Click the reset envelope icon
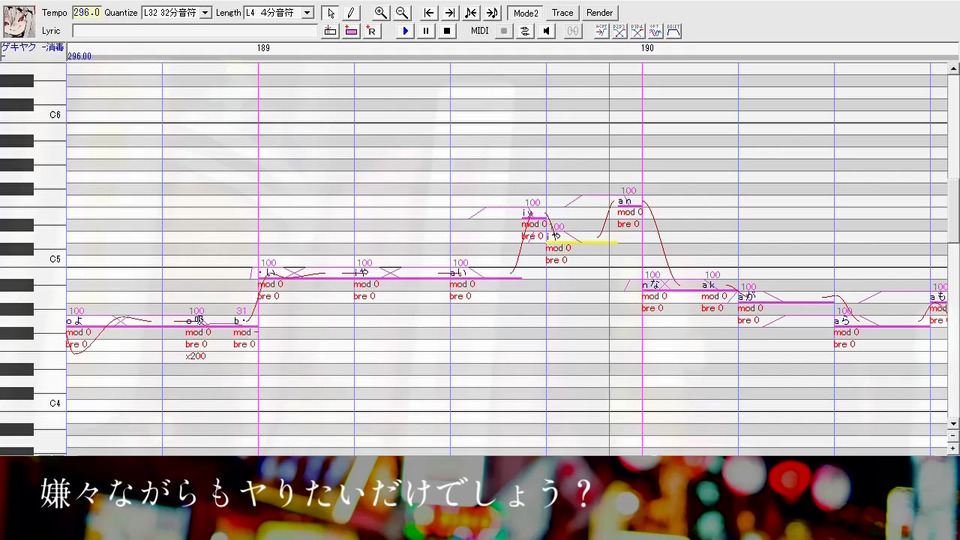 [673, 31]
